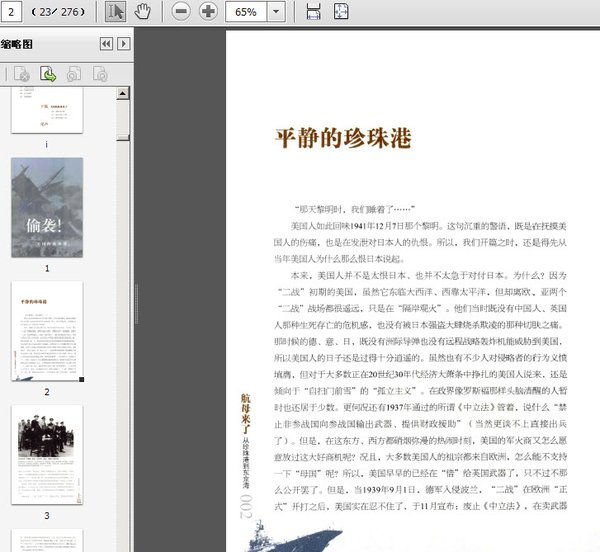This screenshot has width=600, height=552.
Task: Select the page i thumbnail
Action: pos(46,110)
